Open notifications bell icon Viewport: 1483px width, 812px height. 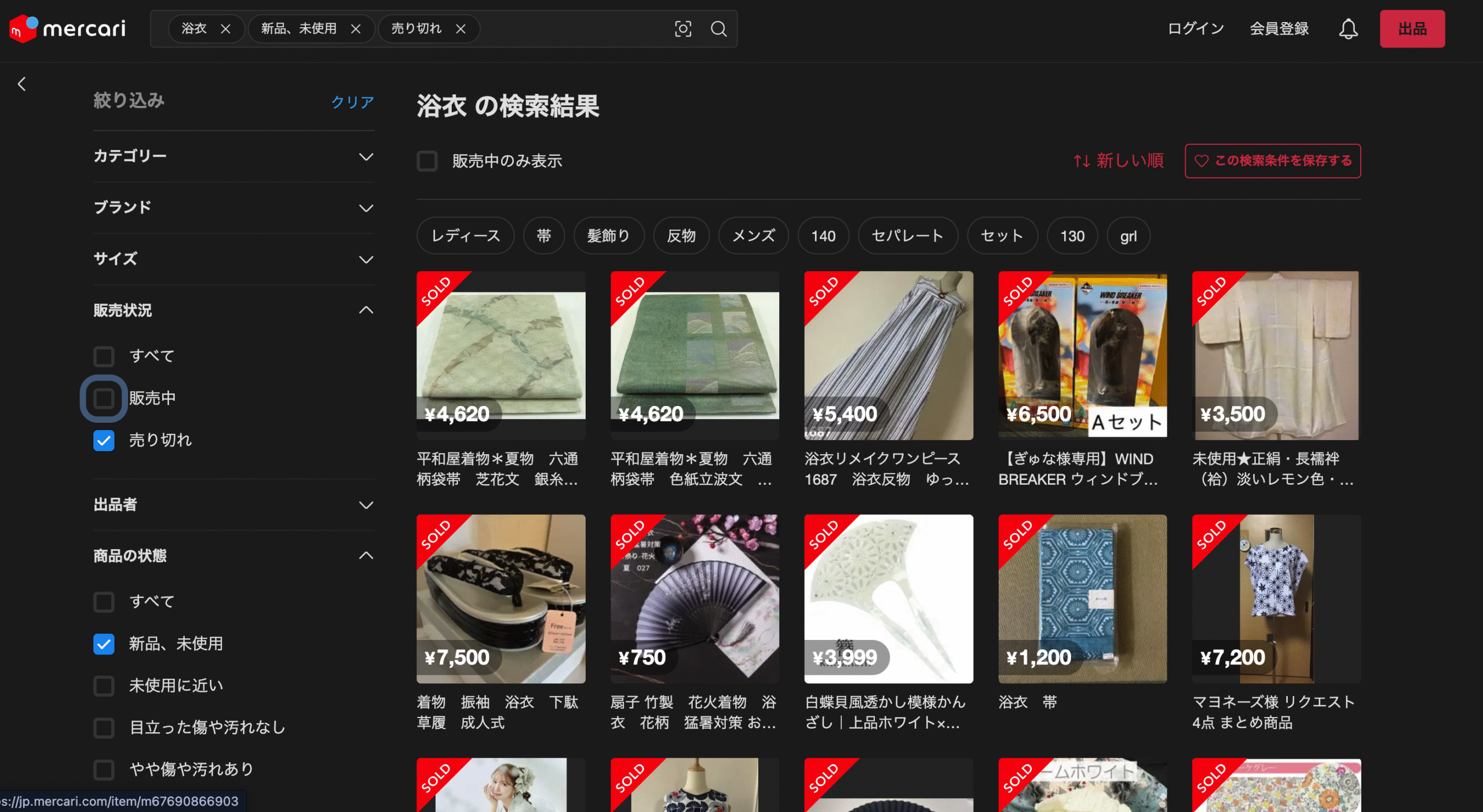[1348, 29]
